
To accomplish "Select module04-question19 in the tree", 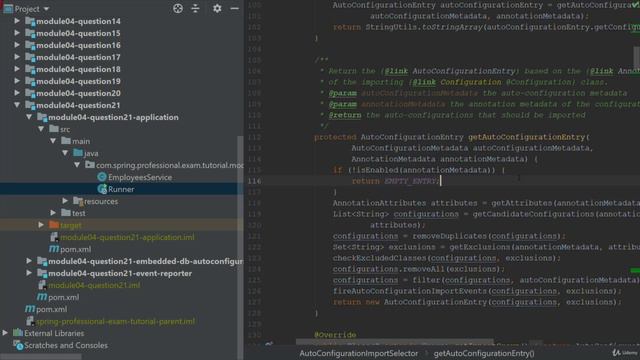I will point(78,81).
